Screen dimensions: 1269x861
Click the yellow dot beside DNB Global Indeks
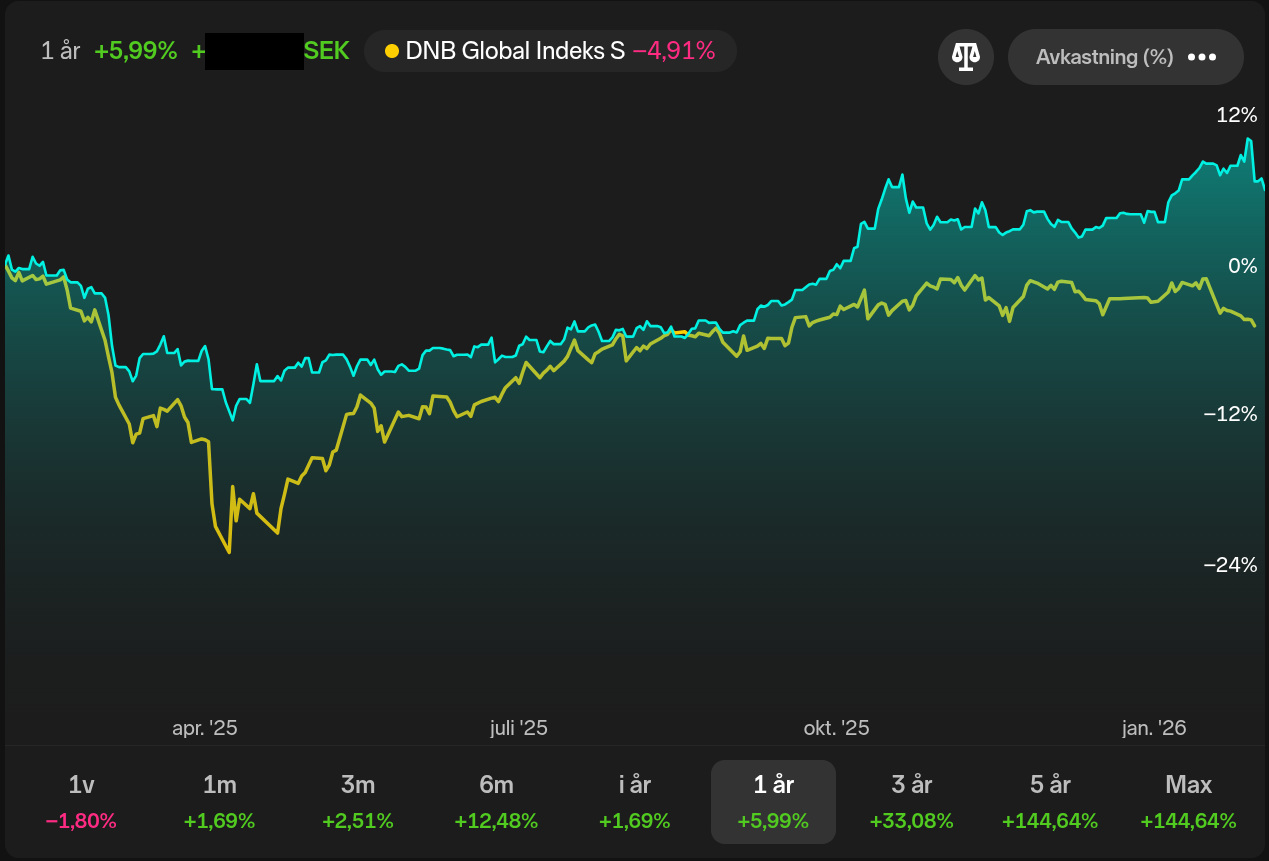click(392, 51)
